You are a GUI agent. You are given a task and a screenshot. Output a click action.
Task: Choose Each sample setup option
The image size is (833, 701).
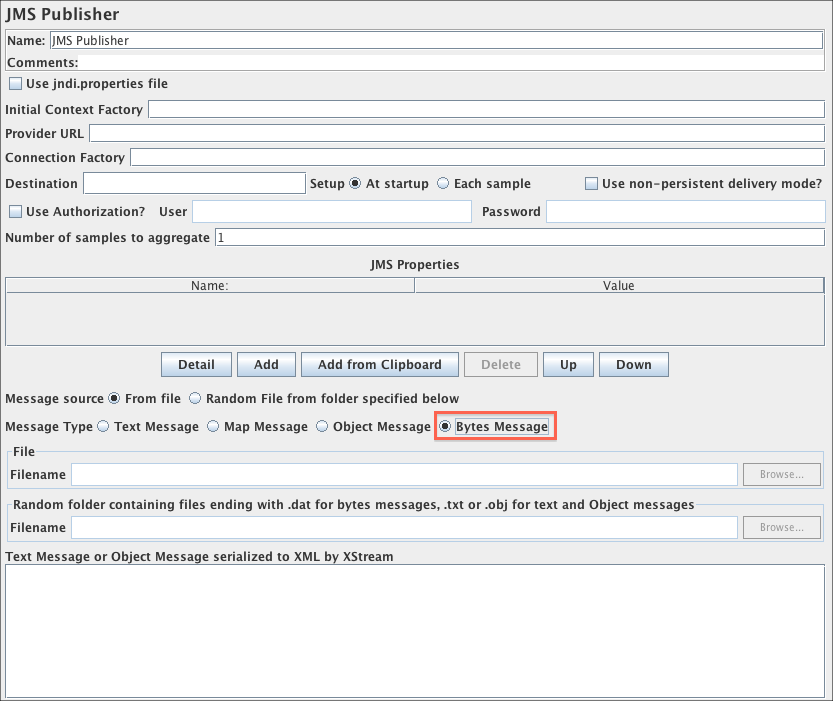(443, 184)
